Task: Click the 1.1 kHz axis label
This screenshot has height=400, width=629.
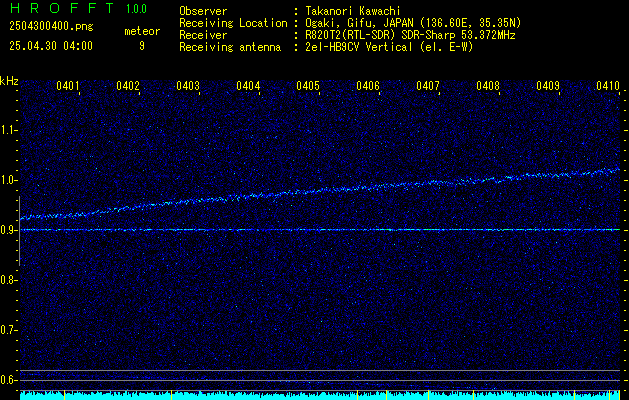Action: [x=8, y=130]
